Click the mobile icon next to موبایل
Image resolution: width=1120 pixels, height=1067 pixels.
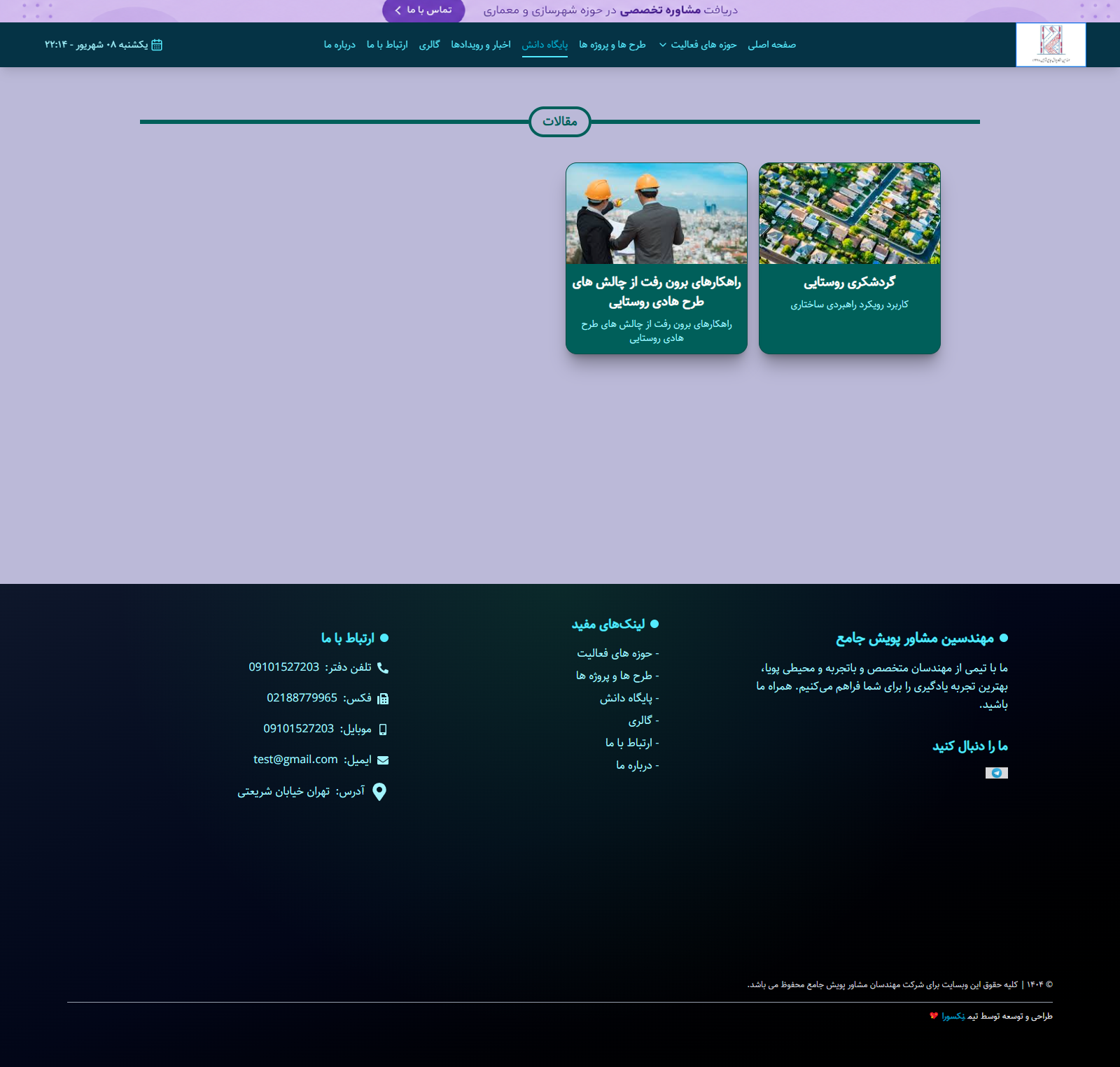point(383,730)
